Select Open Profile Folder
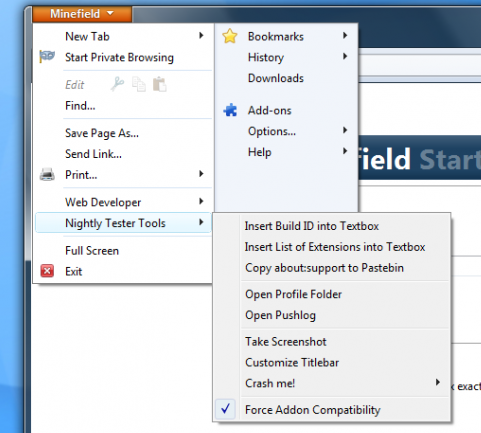 pyautogui.click(x=293, y=295)
